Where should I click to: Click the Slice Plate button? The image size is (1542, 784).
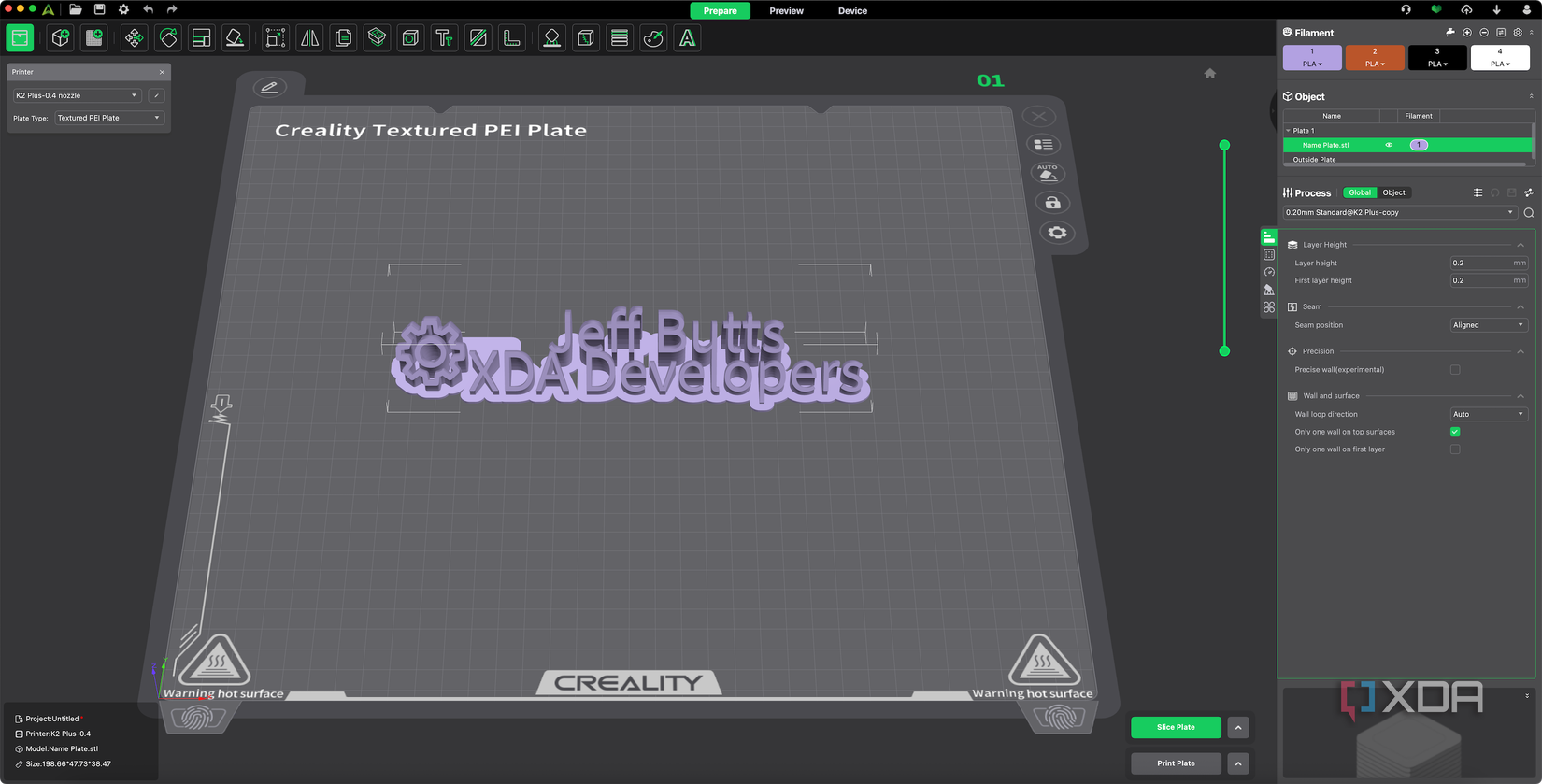coord(1176,727)
